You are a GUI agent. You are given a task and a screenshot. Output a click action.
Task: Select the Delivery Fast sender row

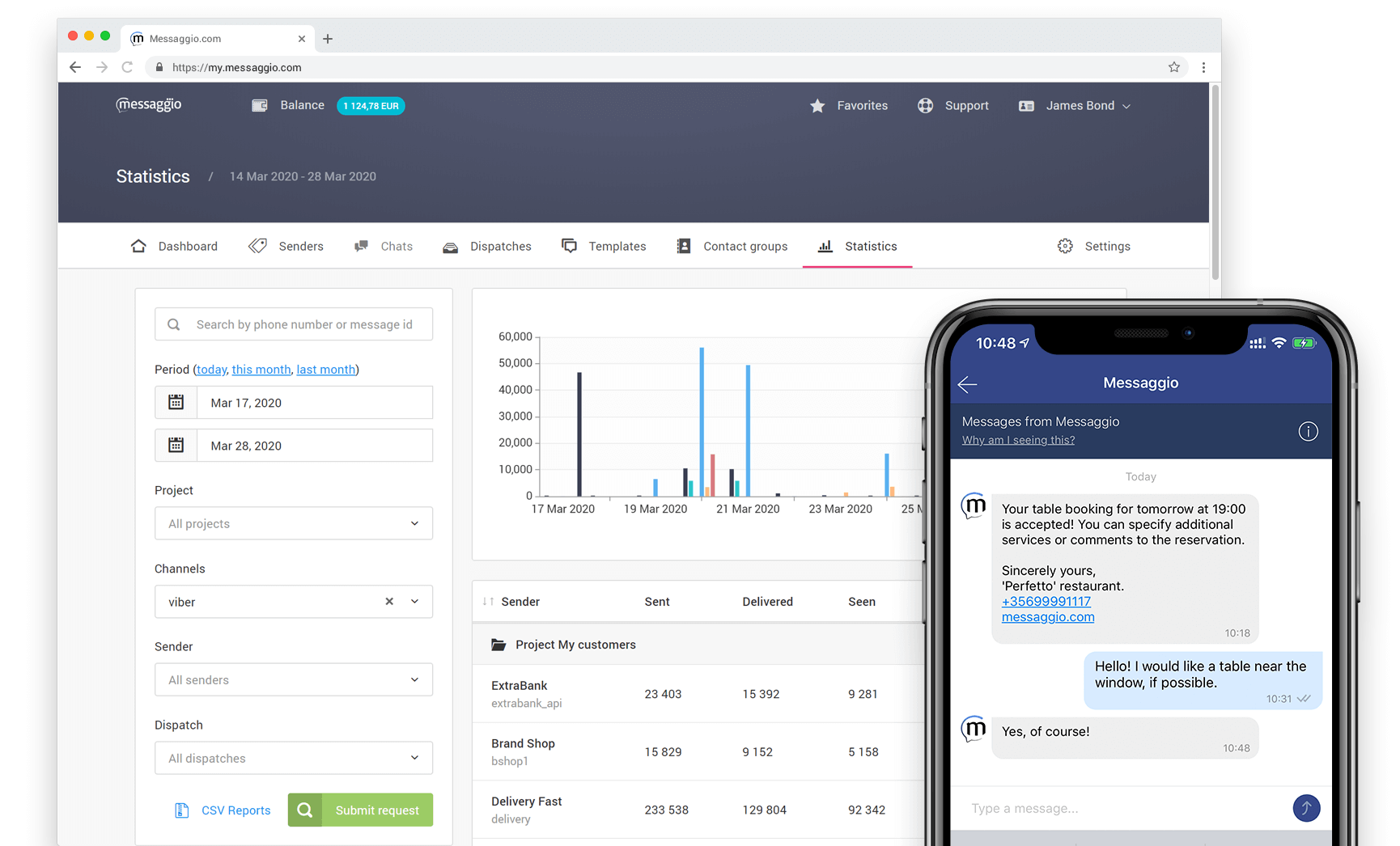coord(698,810)
